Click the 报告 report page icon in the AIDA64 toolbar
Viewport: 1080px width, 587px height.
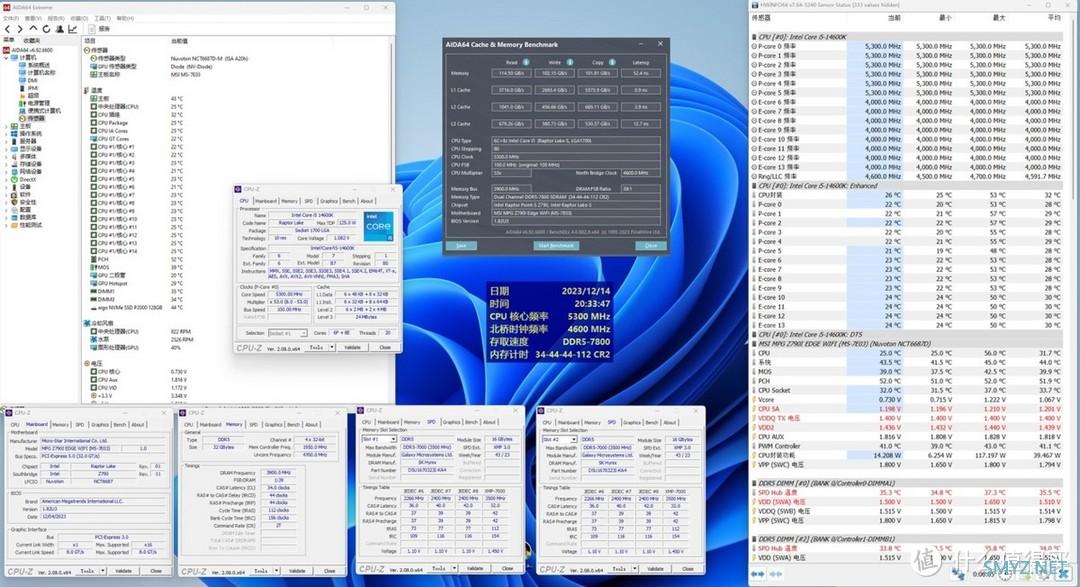pyautogui.click(x=92, y=30)
